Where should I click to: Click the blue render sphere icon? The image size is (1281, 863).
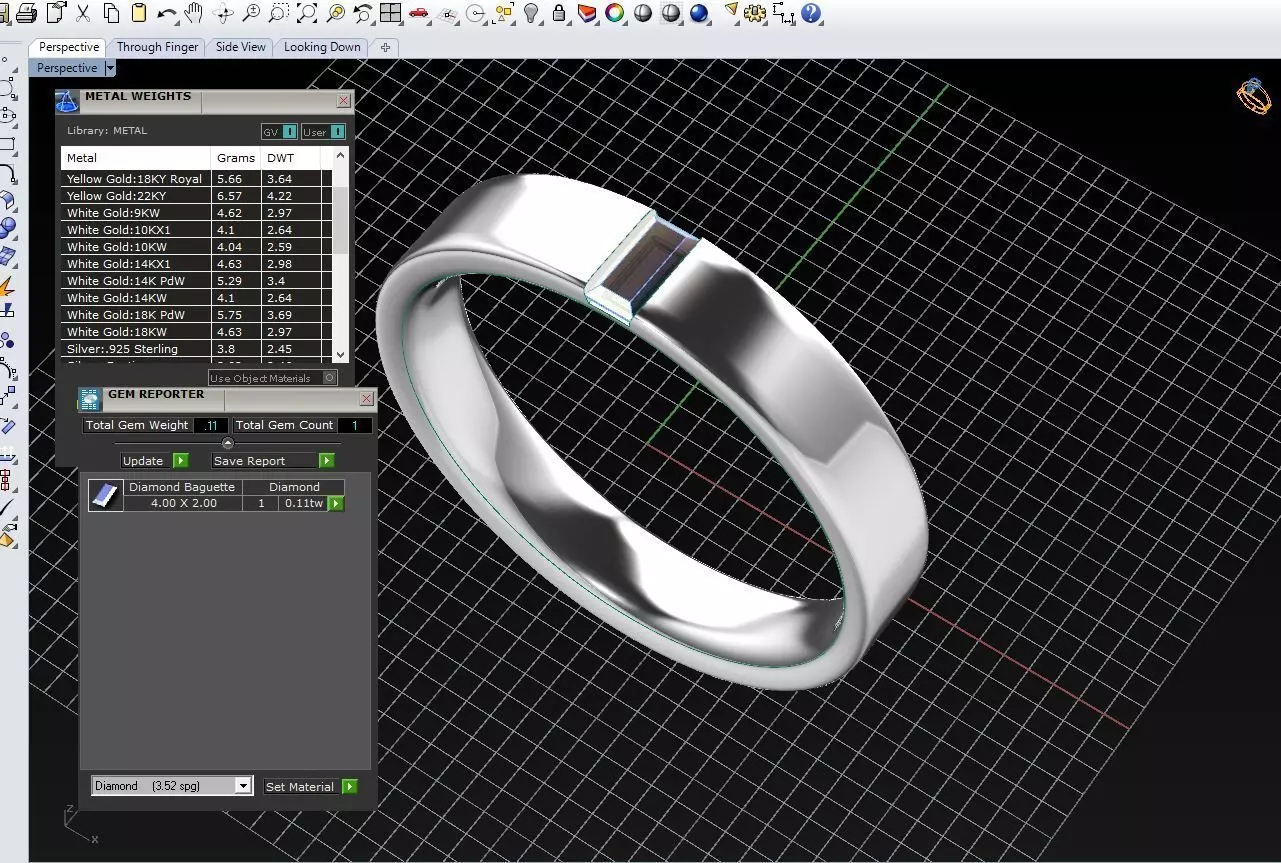tap(699, 13)
